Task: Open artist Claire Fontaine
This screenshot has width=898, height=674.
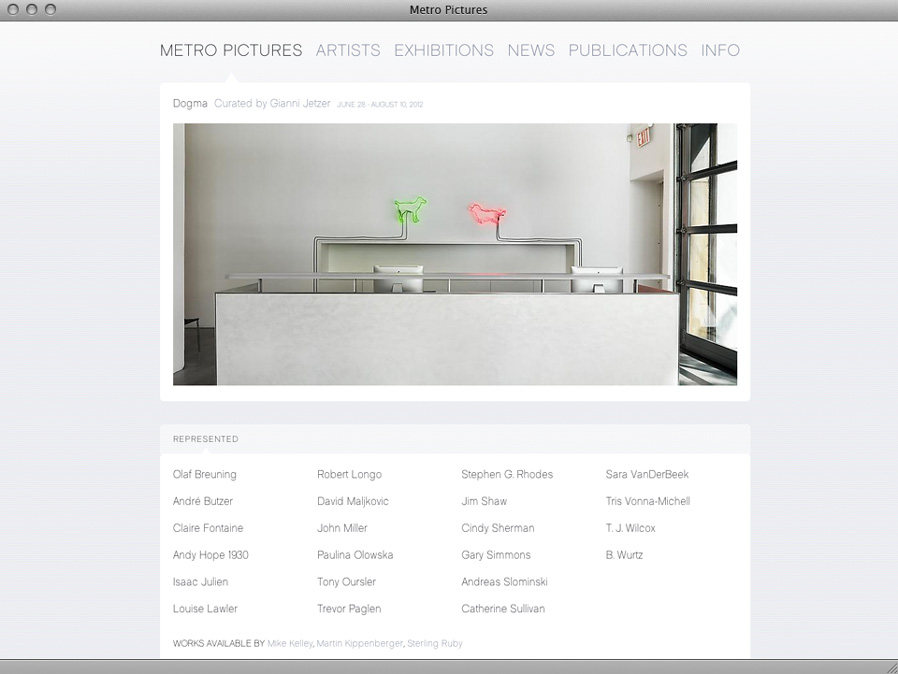Action: (x=208, y=528)
